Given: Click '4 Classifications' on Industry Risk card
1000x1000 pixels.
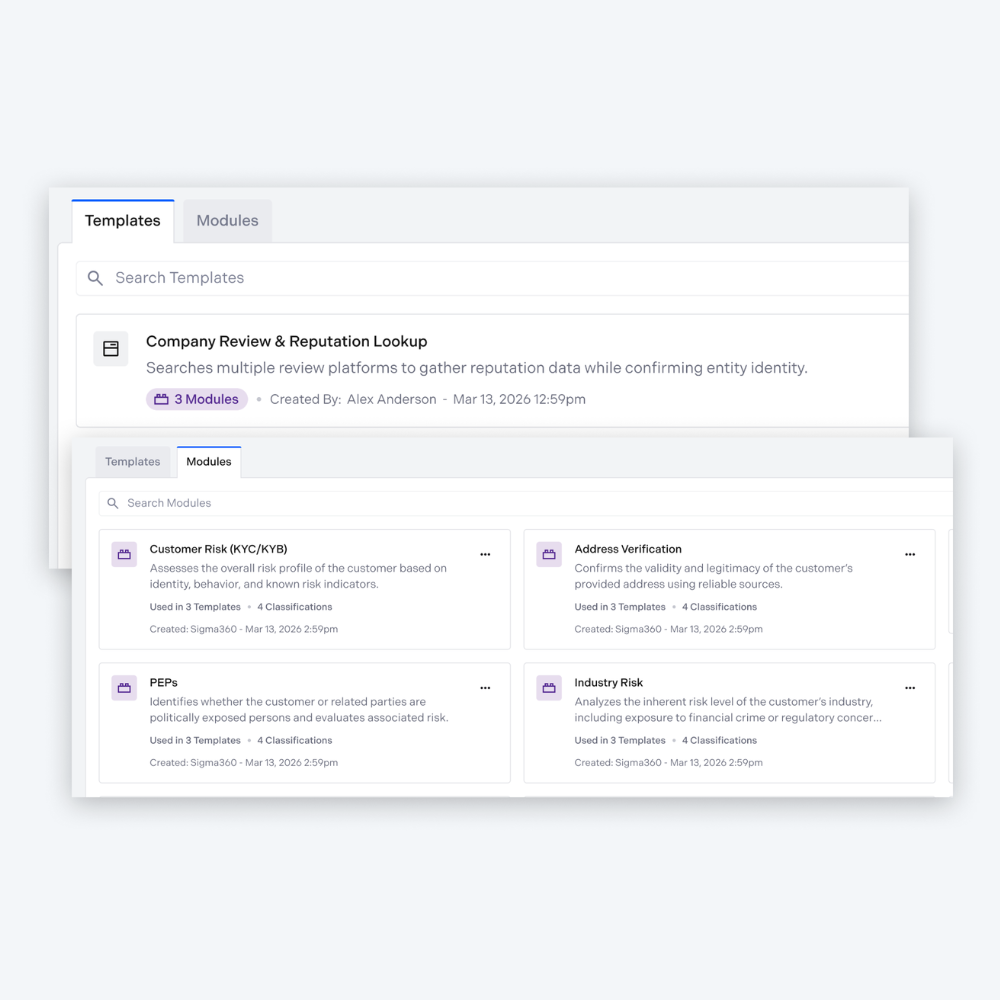Looking at the screenshot, I should click(719, 740).
